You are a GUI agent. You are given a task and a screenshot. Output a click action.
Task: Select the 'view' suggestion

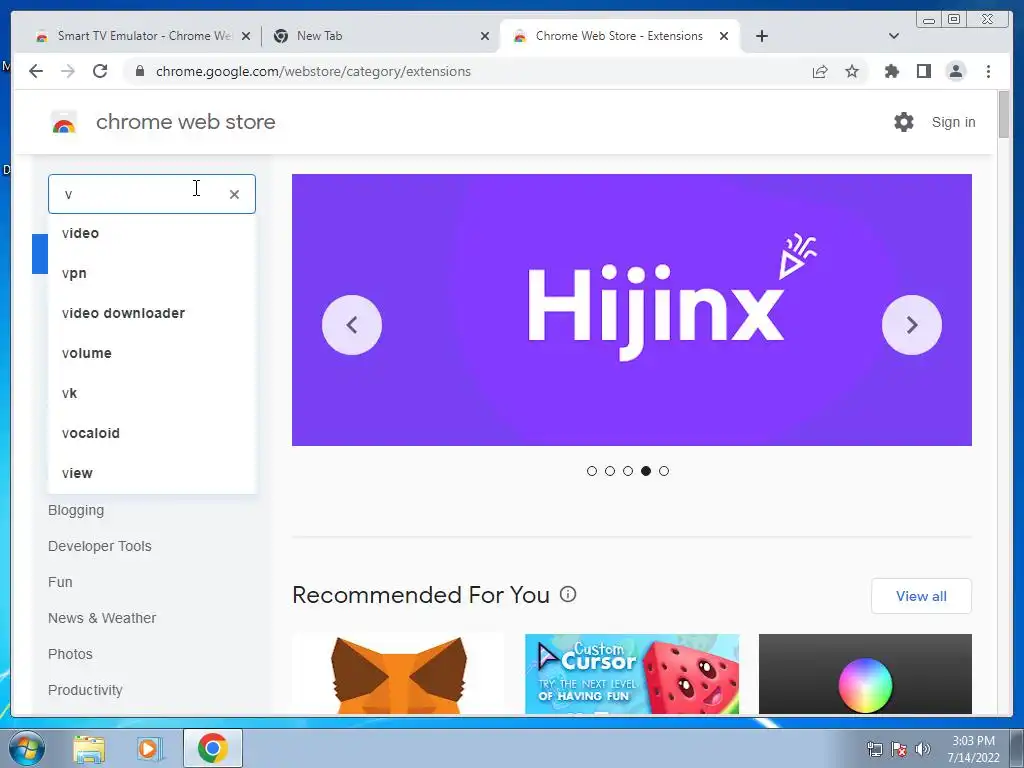coord(152,473)
